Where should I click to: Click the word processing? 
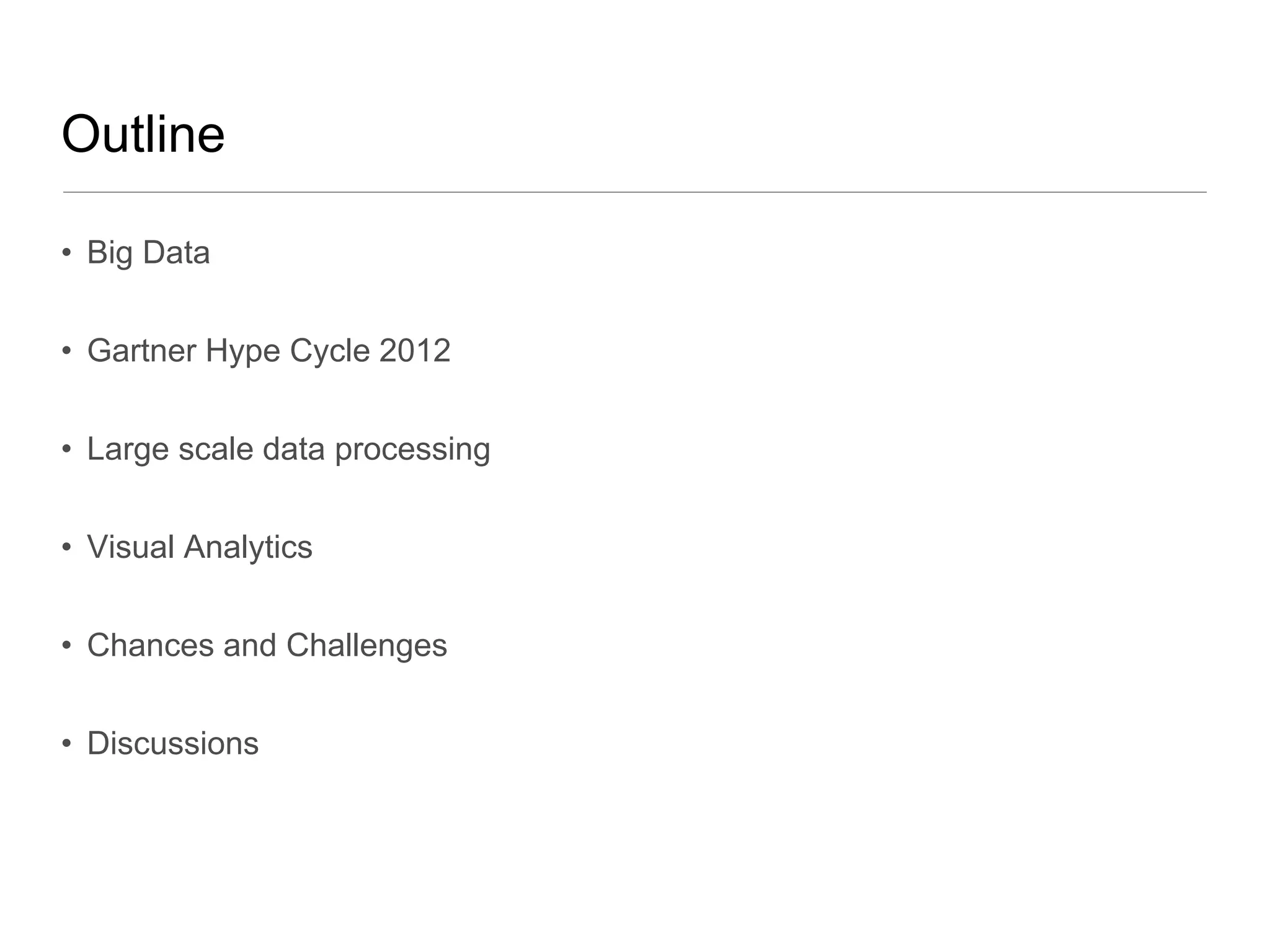pyautogui.click(x=412, y=450)
